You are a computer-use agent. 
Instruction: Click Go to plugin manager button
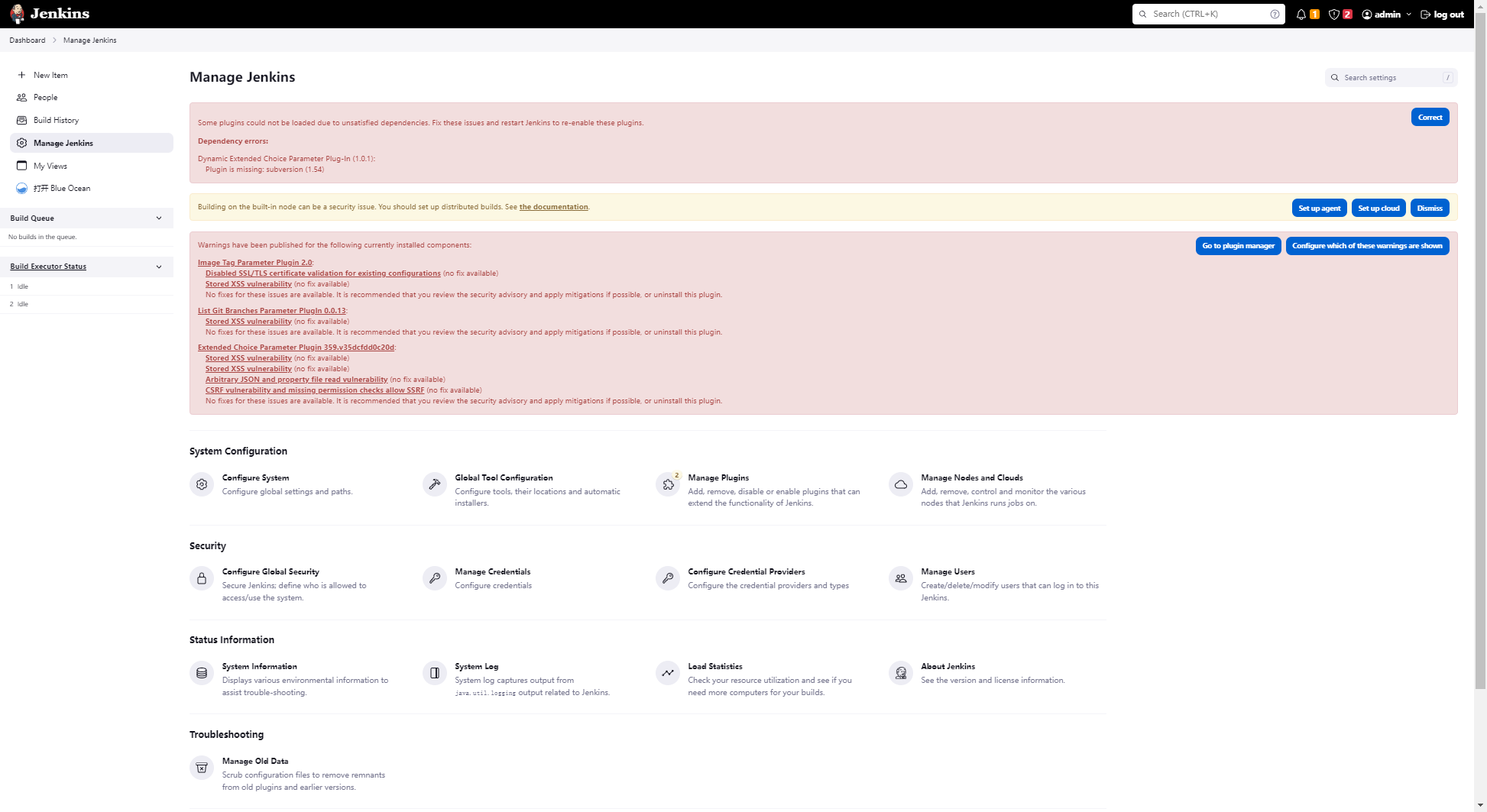pyautogui.click(x=1238, y=245)
